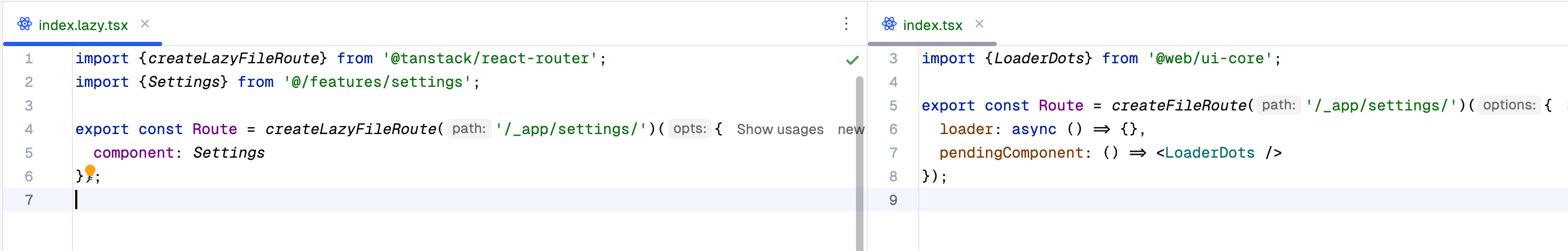Image resolution: width=1568 pixels, height=251 pixels.
Task: Close the index.tsx tab
Action: pos(979,24)
